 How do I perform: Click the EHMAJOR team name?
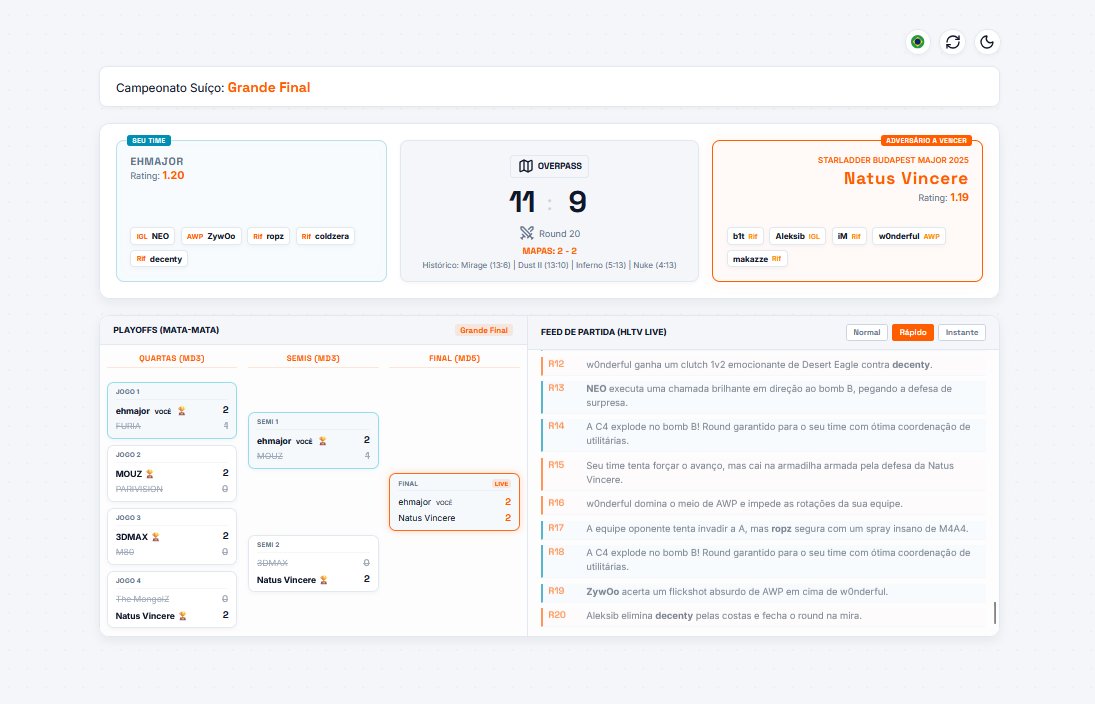point(156,161)
